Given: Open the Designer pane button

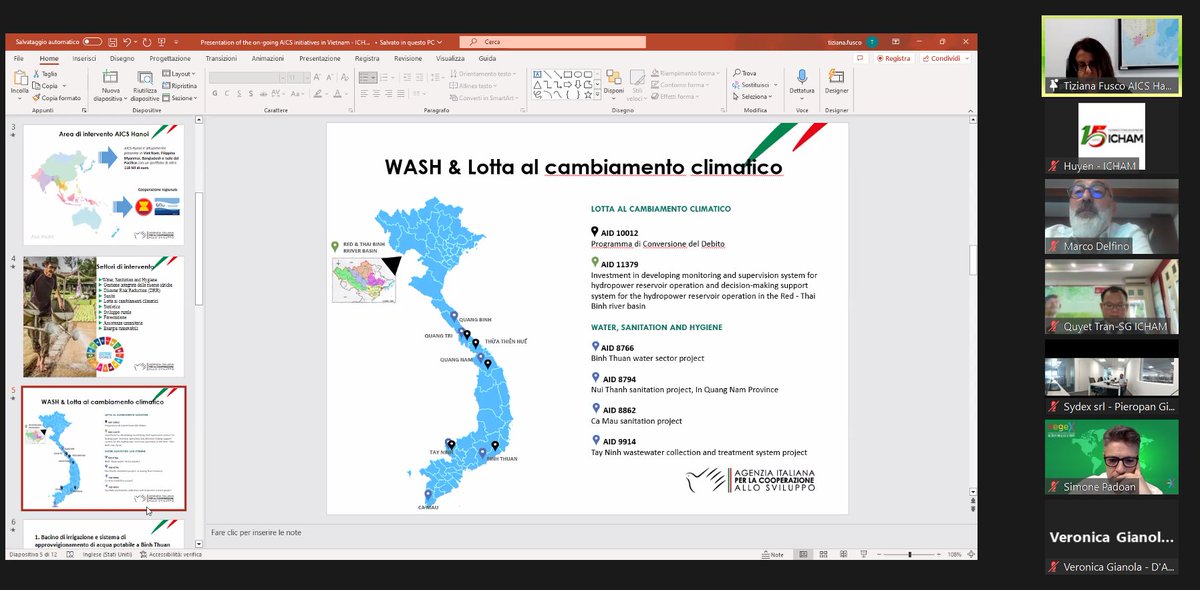Looking at the screenshot, I should coord(837,83).
